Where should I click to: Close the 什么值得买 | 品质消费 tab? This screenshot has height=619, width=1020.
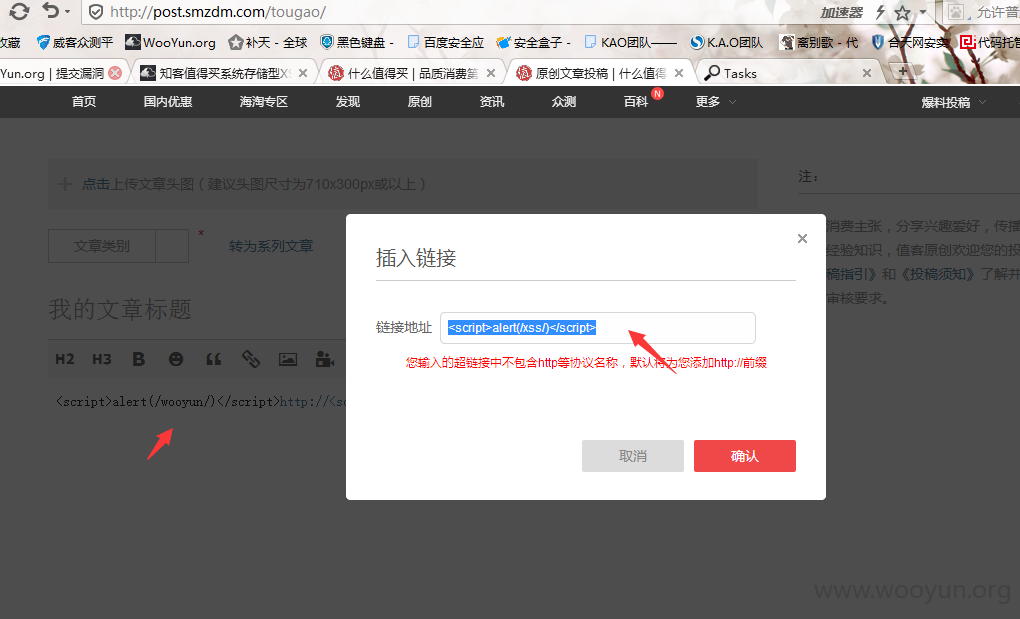click(490, 73)
